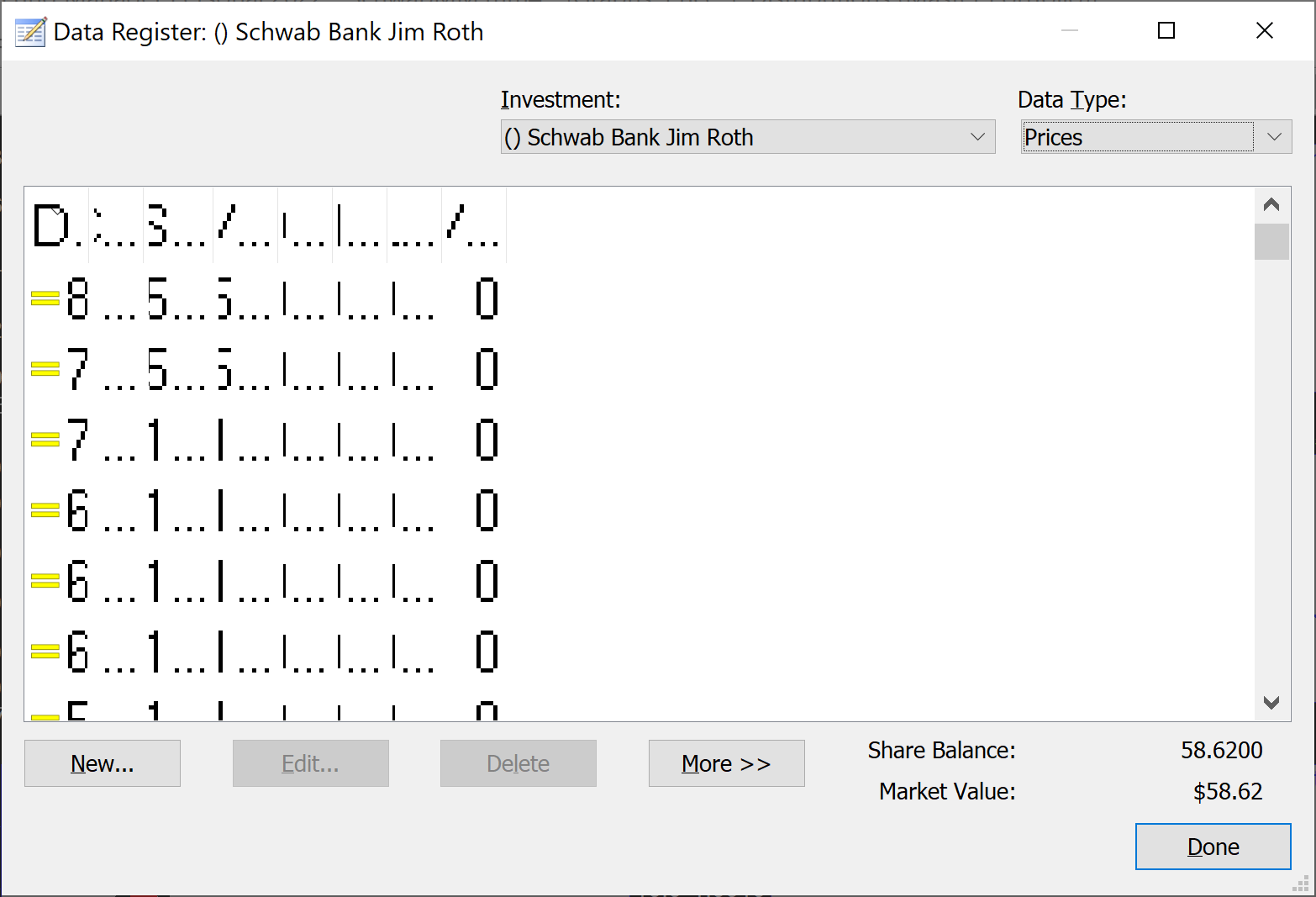This screenshot has height=897, width=1316.
Task: Click the window resize grip icon
Action: pos(1301,882)
